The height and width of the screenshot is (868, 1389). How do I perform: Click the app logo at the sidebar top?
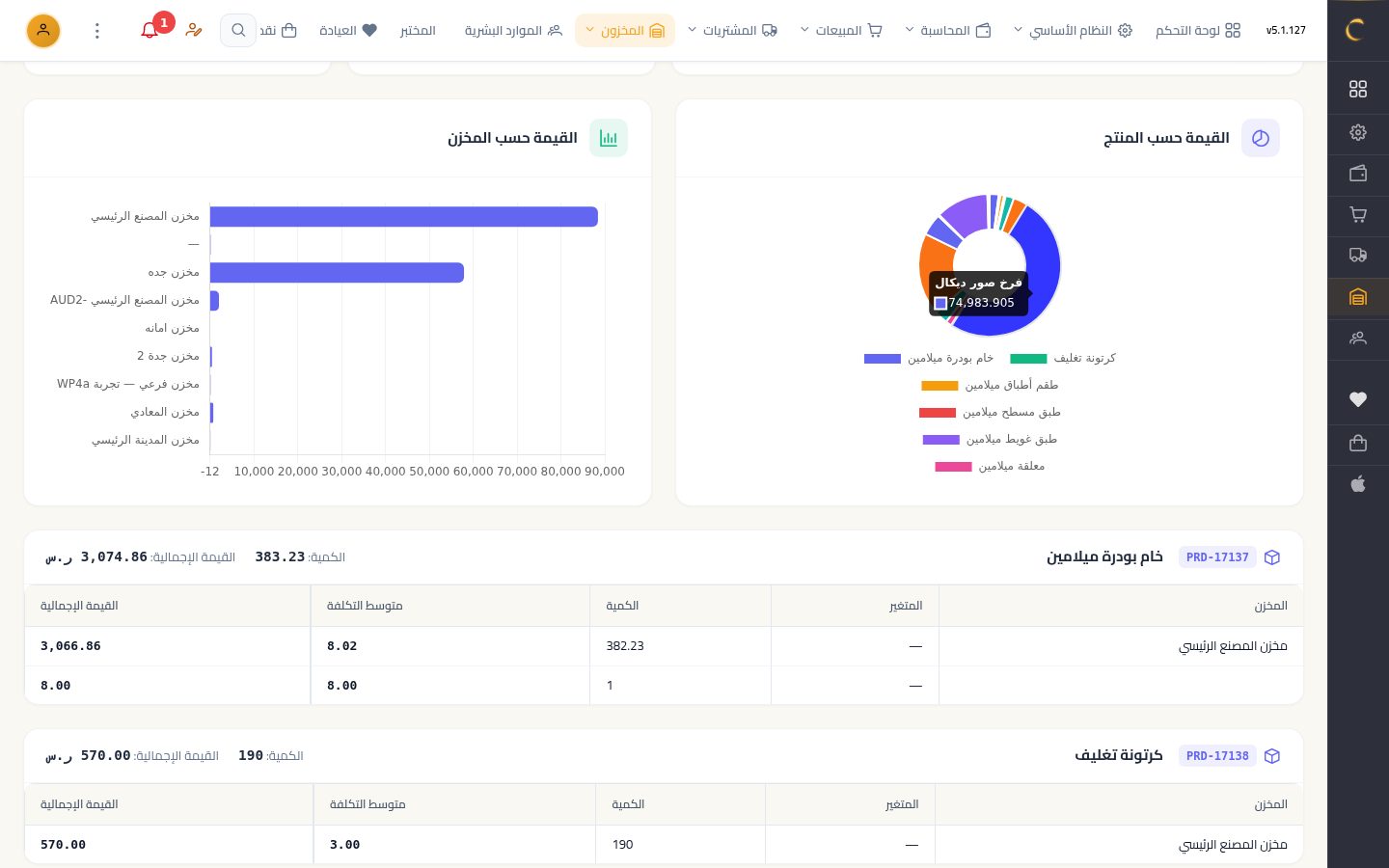[x=1355, y=30]
